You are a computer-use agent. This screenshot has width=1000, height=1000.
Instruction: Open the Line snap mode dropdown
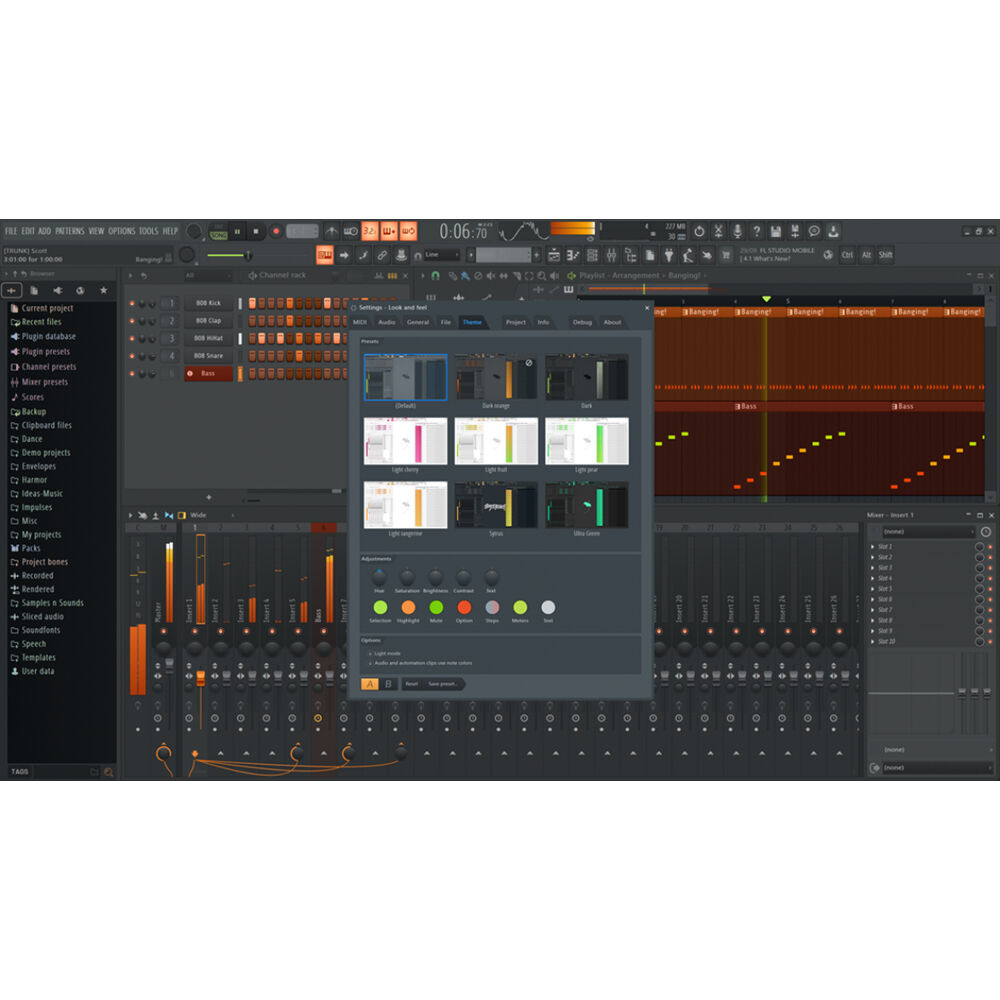tap(440, 255)
